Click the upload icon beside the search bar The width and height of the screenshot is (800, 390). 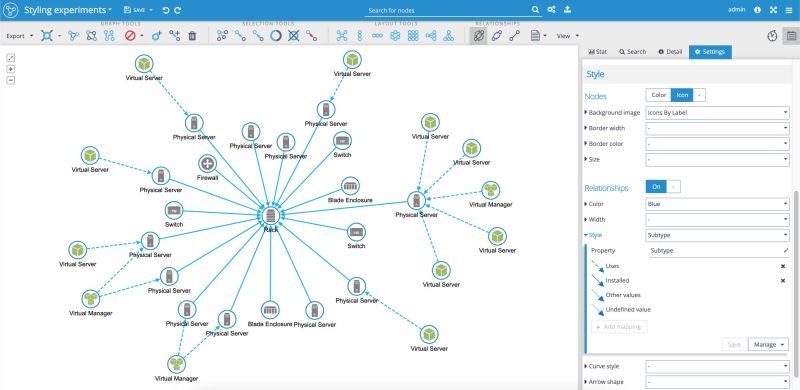click(567, 10)
